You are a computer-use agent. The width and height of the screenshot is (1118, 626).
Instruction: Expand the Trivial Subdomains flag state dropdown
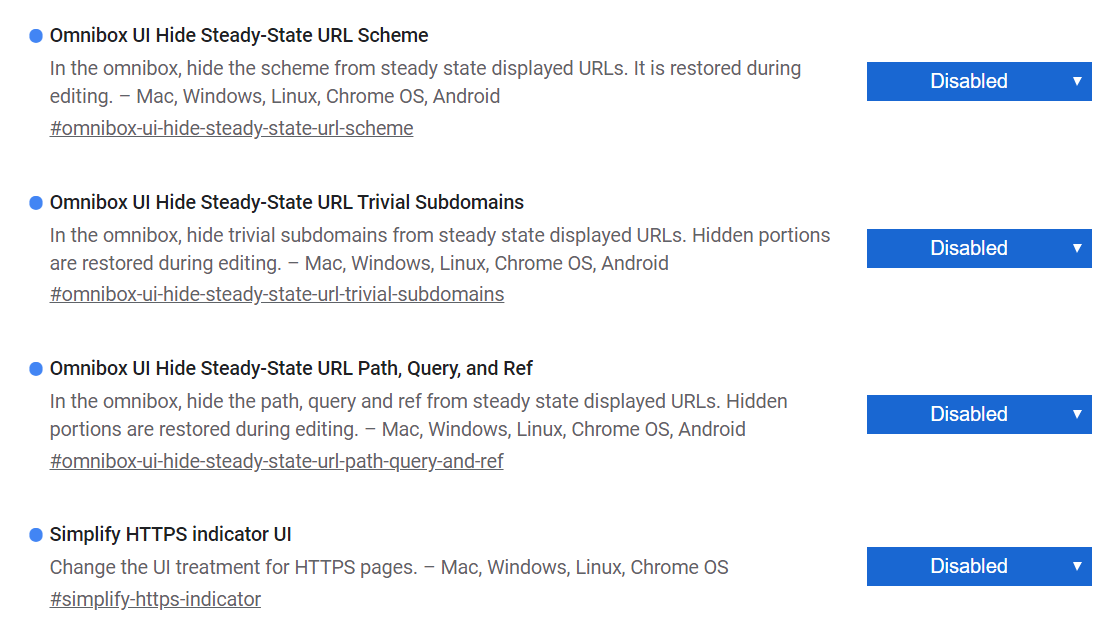[978, 248]
